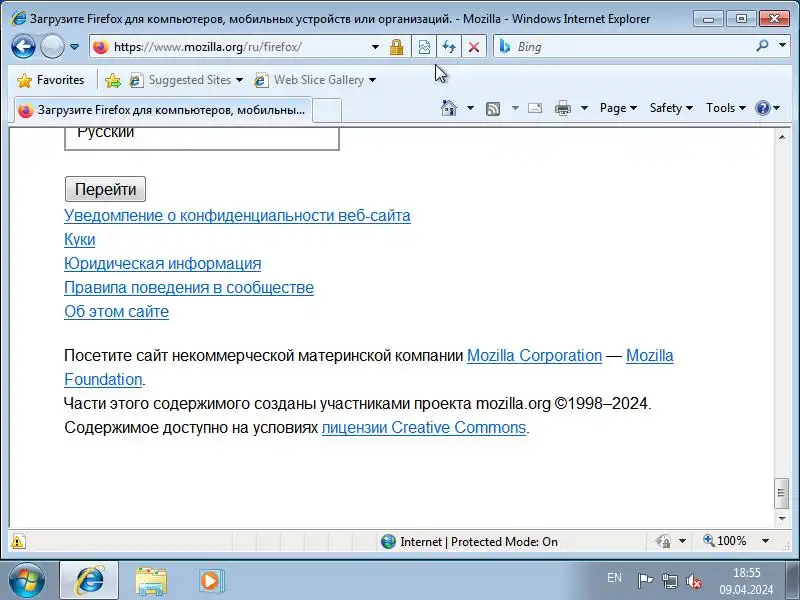Click vertical scrollbar up arrow

[x=782, y=137]
